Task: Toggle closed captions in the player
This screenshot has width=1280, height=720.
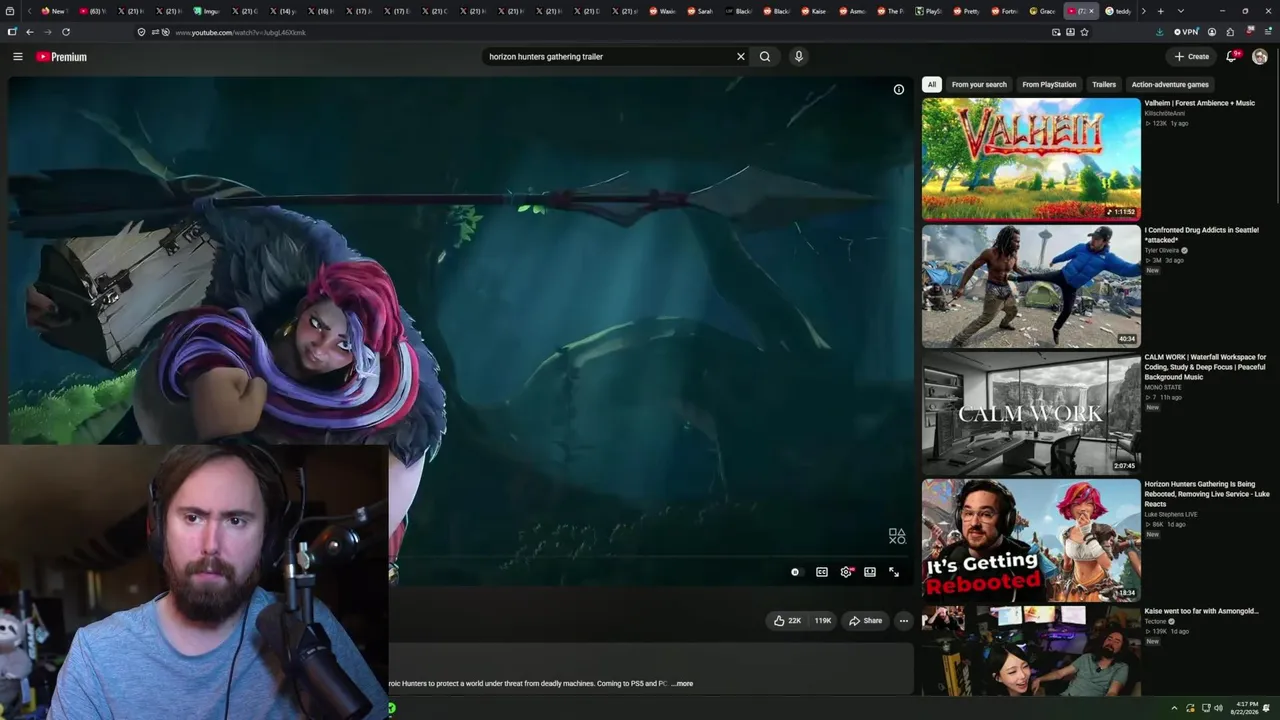Action: 822,572
